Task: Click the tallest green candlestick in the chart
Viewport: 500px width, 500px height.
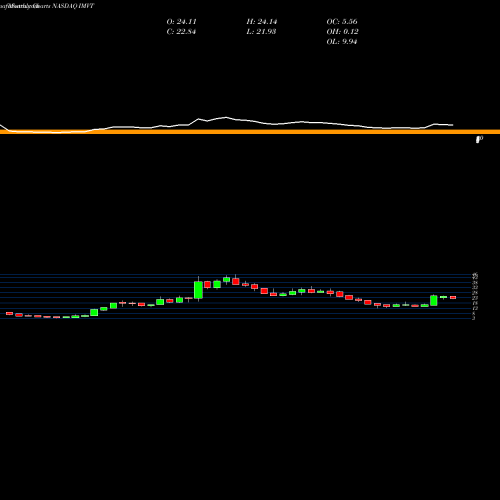Action: (x=198, y=290)
